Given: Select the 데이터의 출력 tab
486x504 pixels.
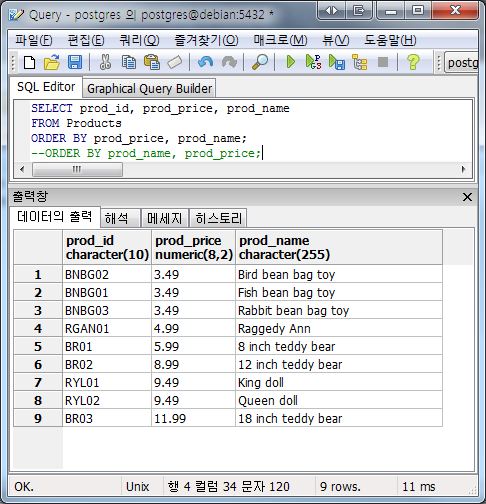Looking at the screenshot, I should pyautogui.click(x=54, y=217).
